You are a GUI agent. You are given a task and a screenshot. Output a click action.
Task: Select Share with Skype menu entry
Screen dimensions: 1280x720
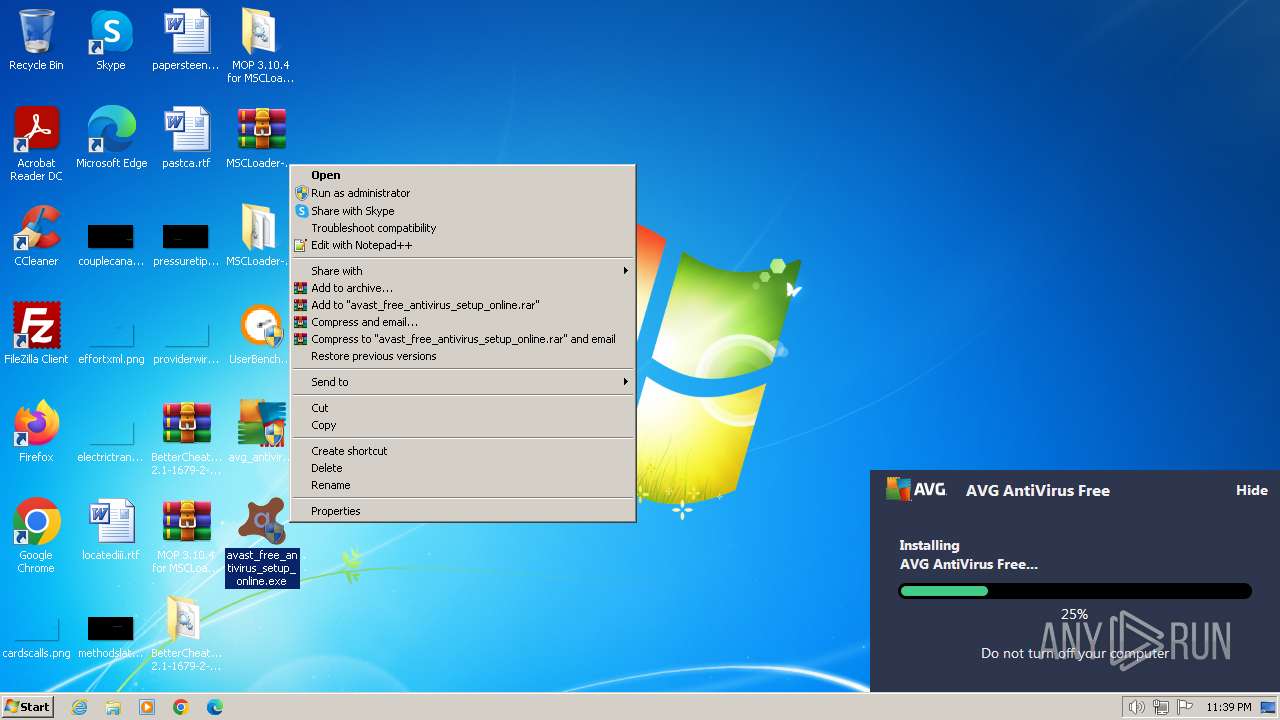(x=463, y=211)
